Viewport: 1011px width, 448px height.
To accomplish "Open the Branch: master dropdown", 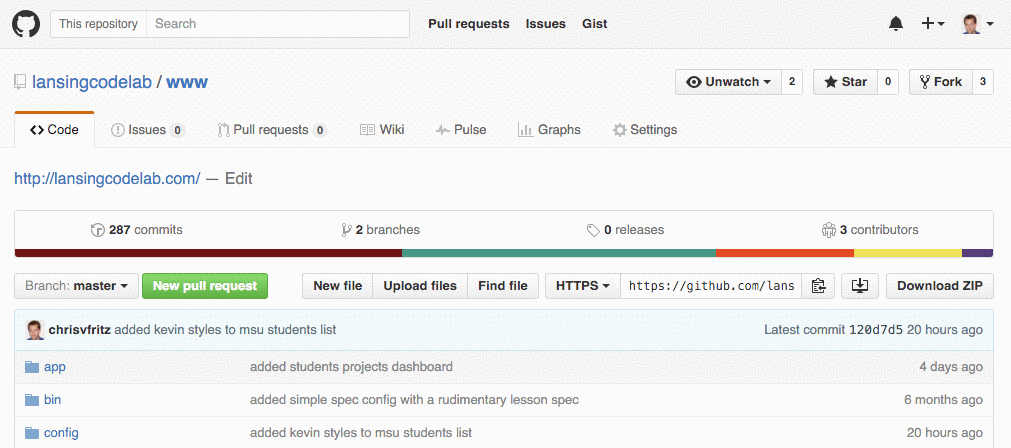I will 77,286.
